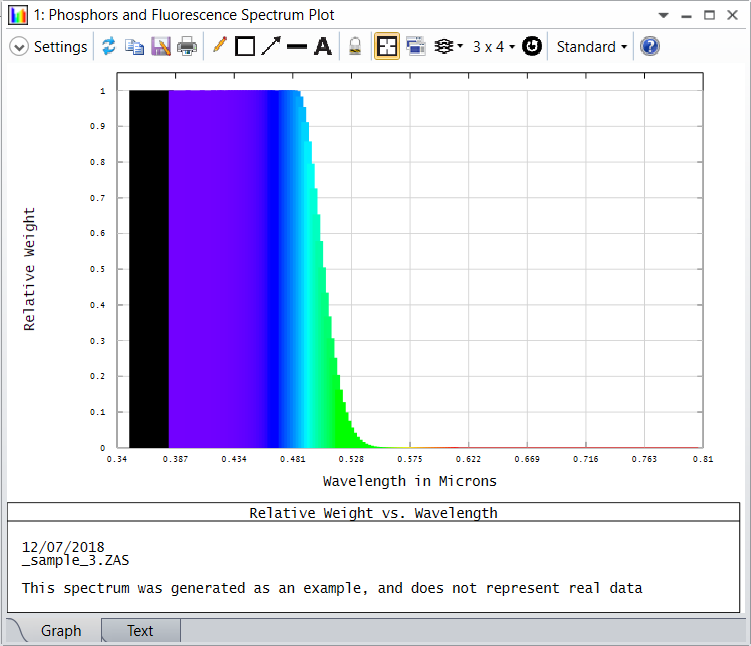Viewport: 751px width, 646px height.
Task: Print the spectrum plot window
Action: pos(187,46)
